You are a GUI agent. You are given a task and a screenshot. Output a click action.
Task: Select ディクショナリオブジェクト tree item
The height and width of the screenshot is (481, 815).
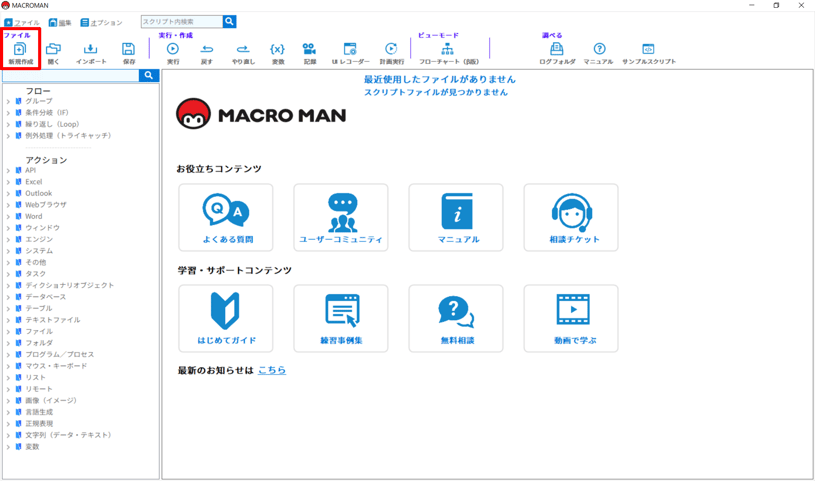(x=70, y=285)
